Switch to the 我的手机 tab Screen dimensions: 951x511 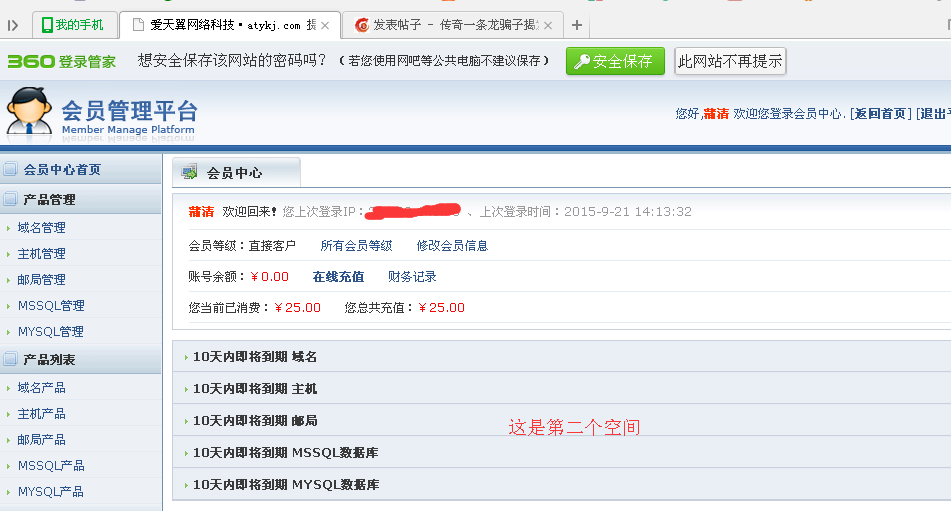pos(73,25)
